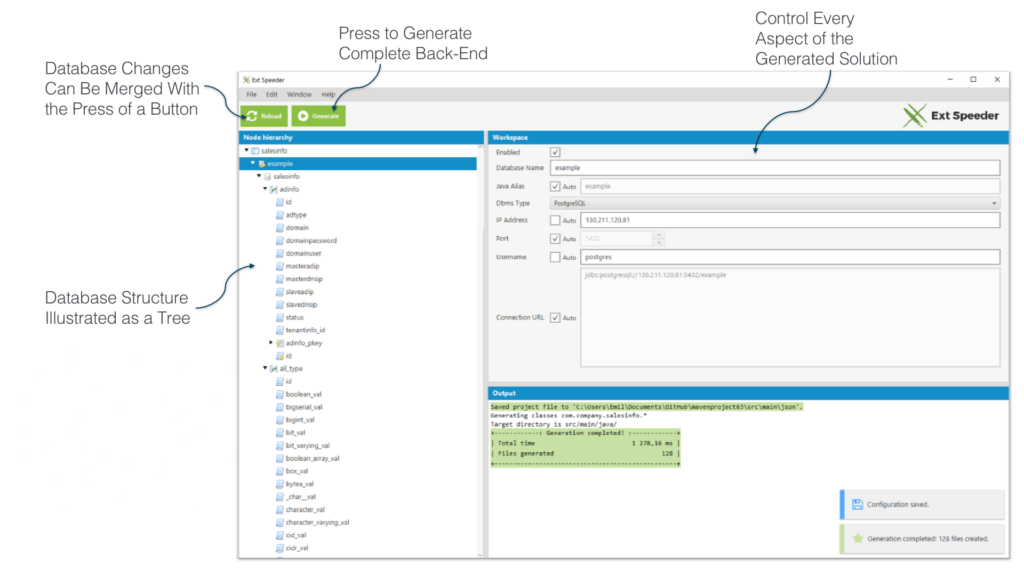1024x576 pixels.
Task: Collapse the all_type table node
Action: [265, 368]
